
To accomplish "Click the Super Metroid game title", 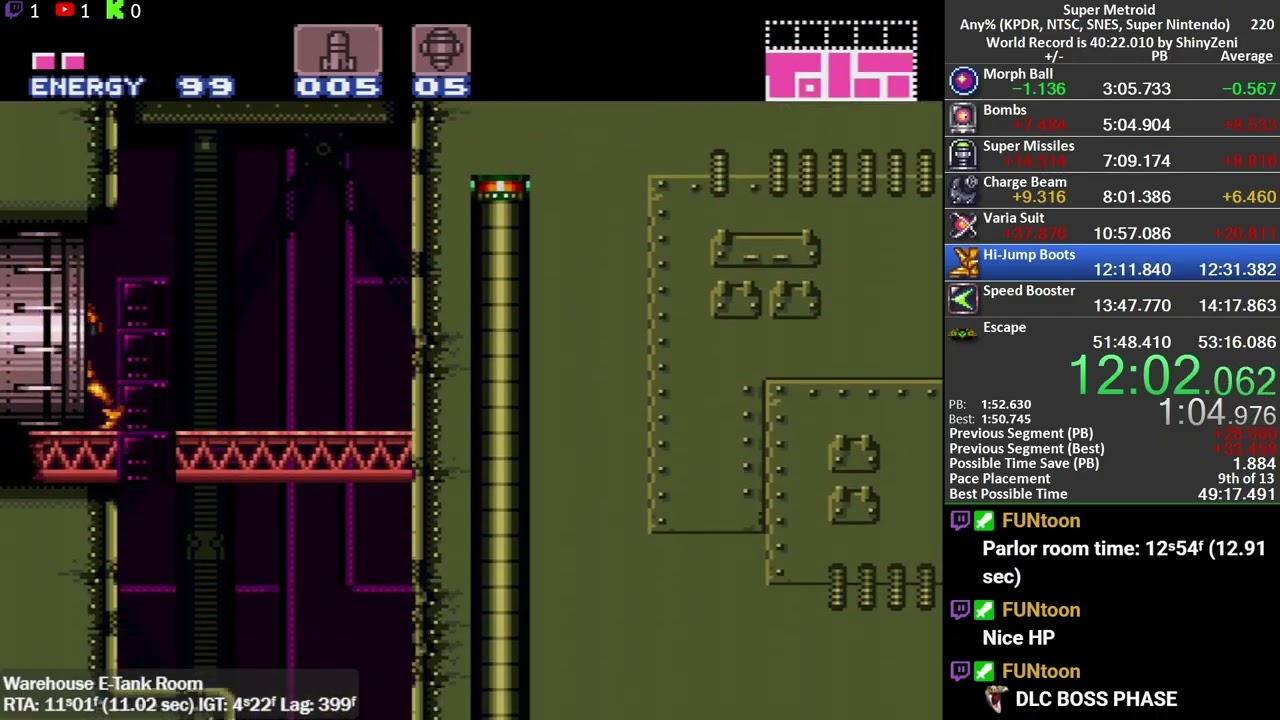I will click(x=1109, y=10).
